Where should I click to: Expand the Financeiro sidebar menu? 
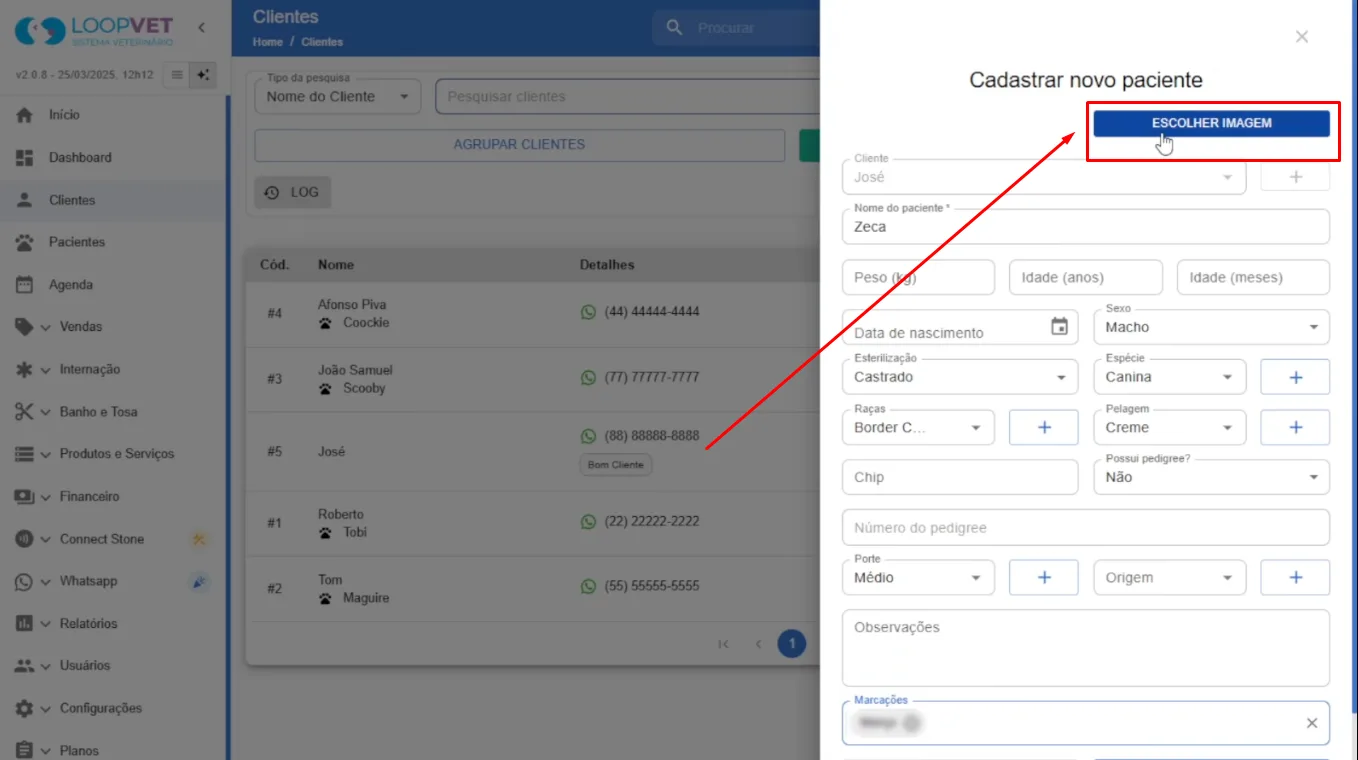click(89, 496)
